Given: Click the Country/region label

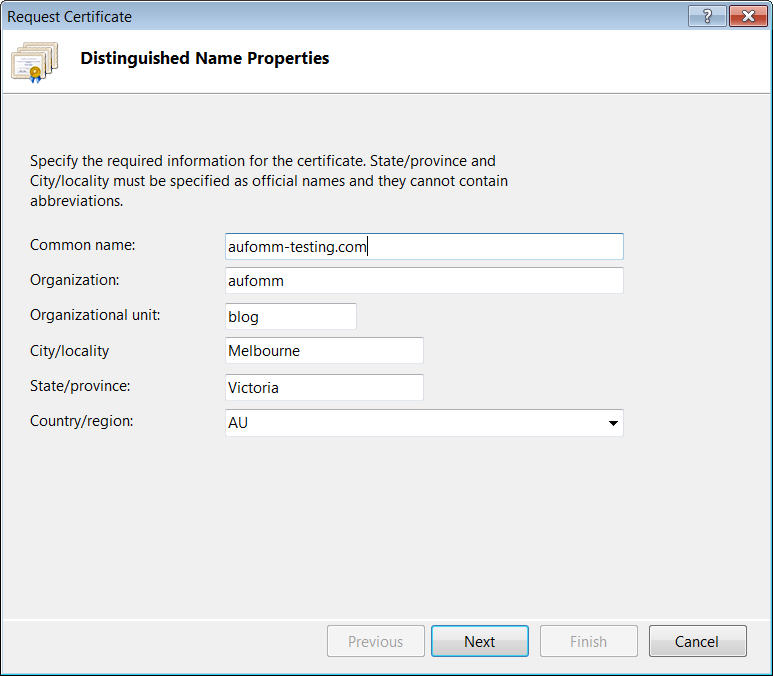Looking at the screenshot, I should 81,421.
